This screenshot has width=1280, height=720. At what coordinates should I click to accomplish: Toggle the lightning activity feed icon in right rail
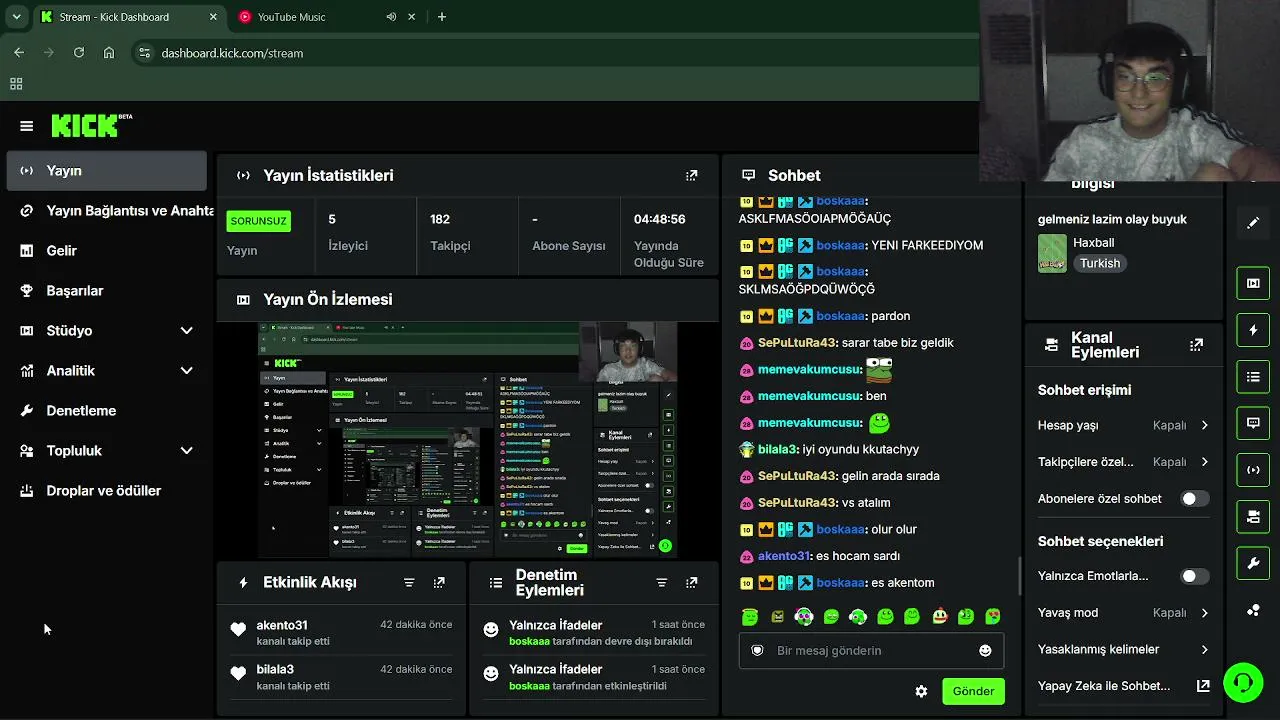1253,330
